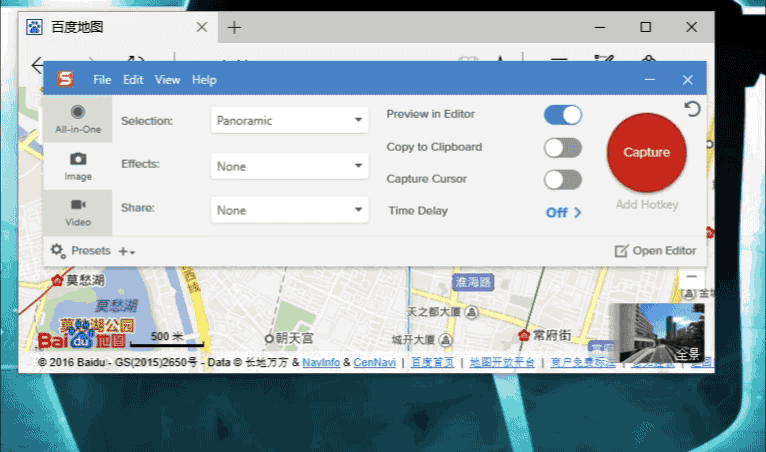Click the Snagit logo icon
Screen dimensions: 766x452
click(65, 79)
